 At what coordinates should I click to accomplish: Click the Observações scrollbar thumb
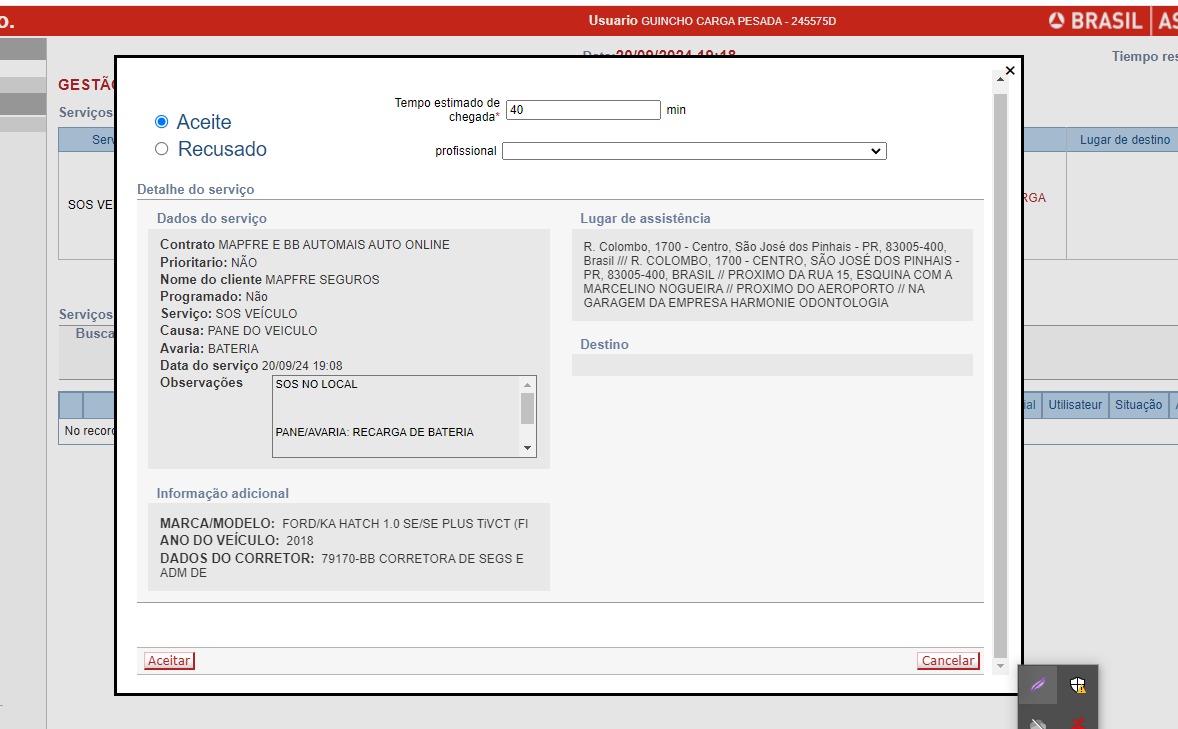[x=528, y=408]
